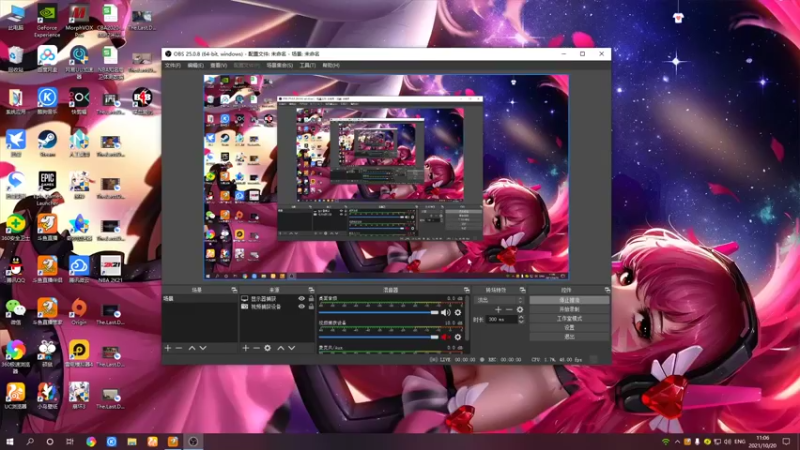Open source properties with the Sources gear icon

point(267,348)
